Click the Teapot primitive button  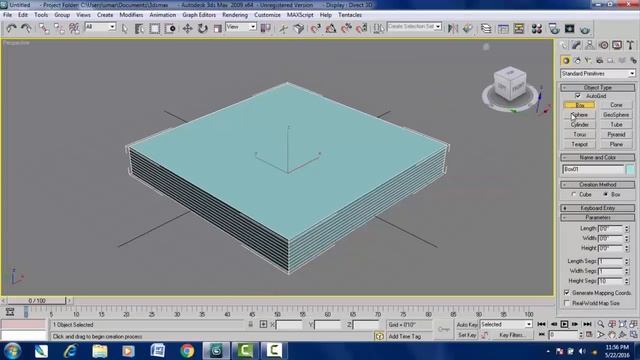pyautogui.click(x=579, y=144)
